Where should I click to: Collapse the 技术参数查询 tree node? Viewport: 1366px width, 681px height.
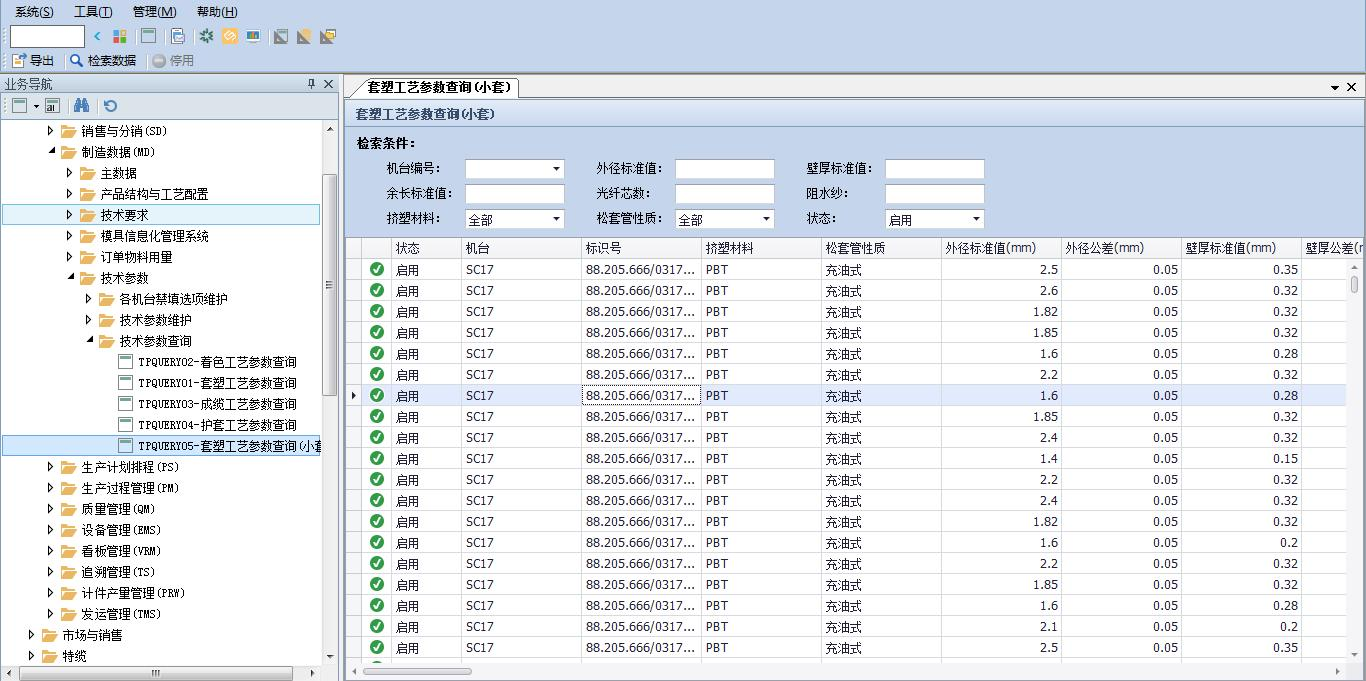click(89, 341)
